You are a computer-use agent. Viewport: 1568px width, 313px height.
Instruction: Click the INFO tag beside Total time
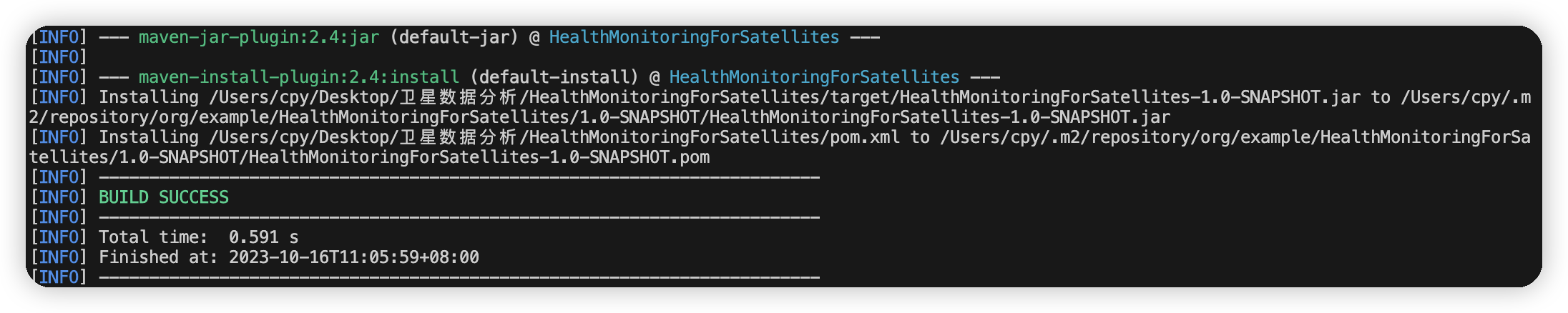point(59,237)
